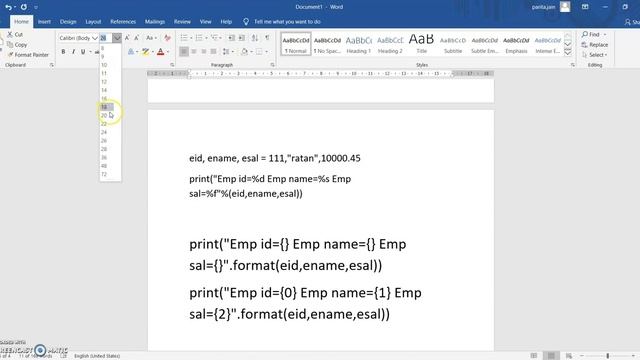640x360 pixels.
Task: Click the Undo icon in the title bar
Action: coord(8,7)
